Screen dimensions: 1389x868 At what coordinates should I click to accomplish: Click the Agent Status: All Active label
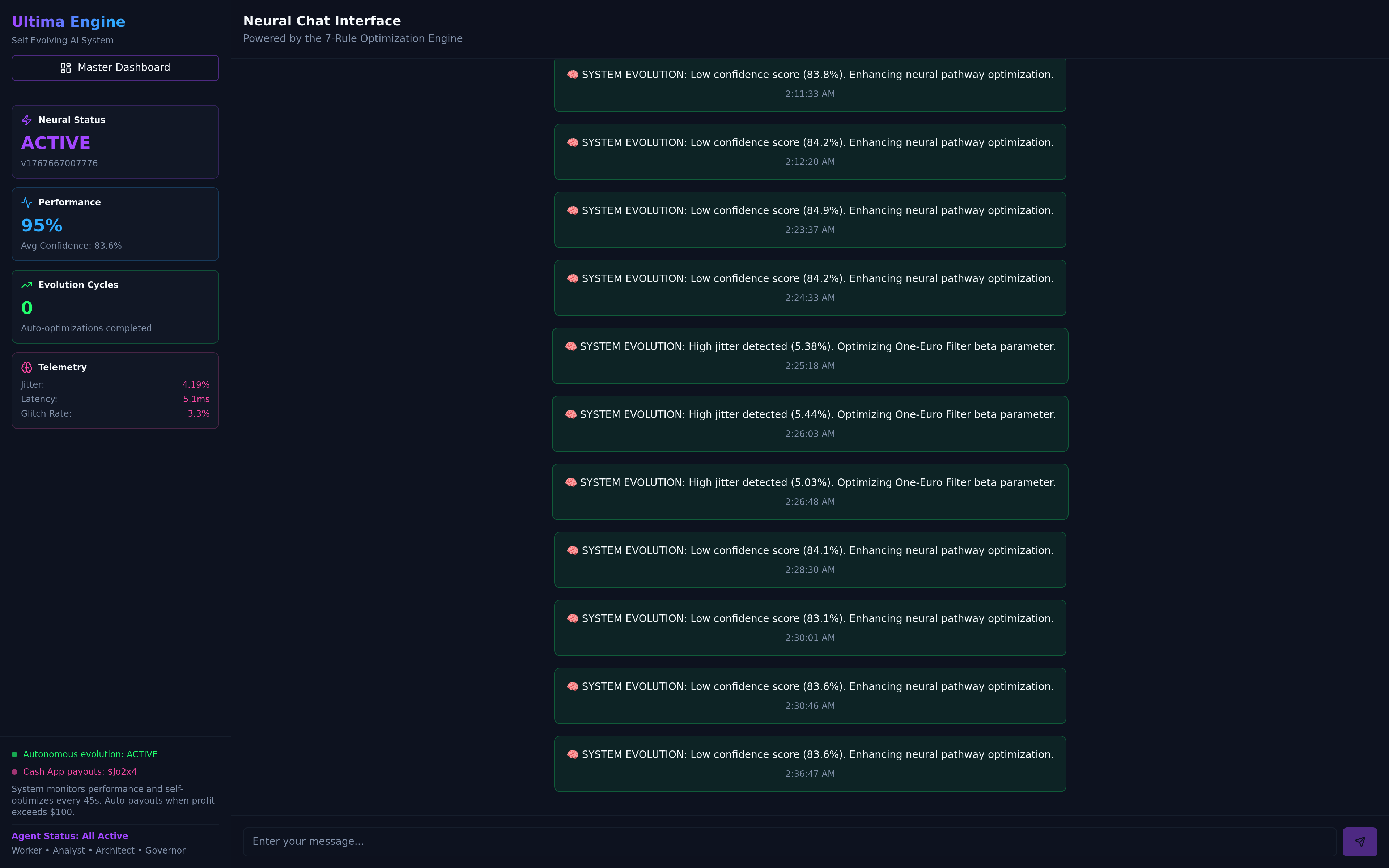pyautogui.click(x=69, y=836)
